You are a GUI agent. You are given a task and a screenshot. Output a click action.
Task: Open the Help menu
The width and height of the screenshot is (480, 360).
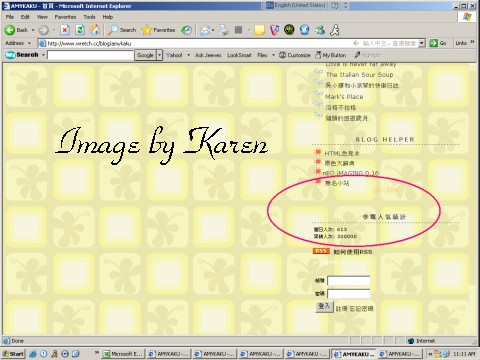pos(108,17)
